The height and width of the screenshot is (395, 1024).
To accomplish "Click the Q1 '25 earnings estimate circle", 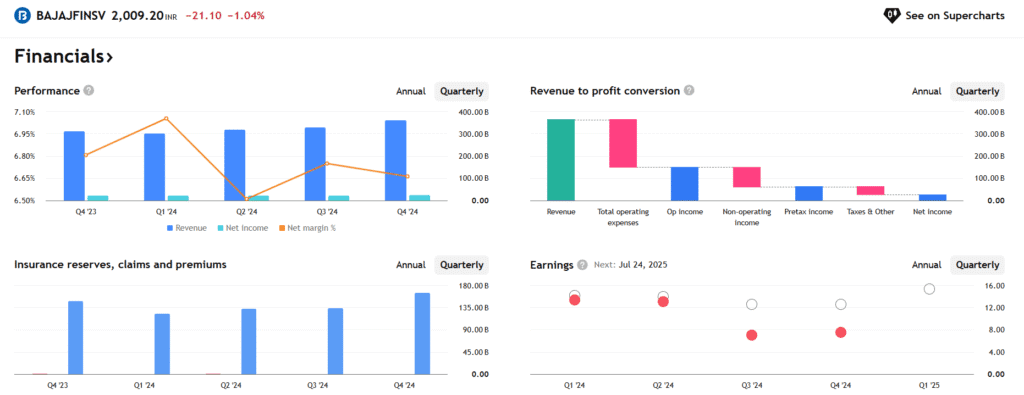I will pos(929,289).
